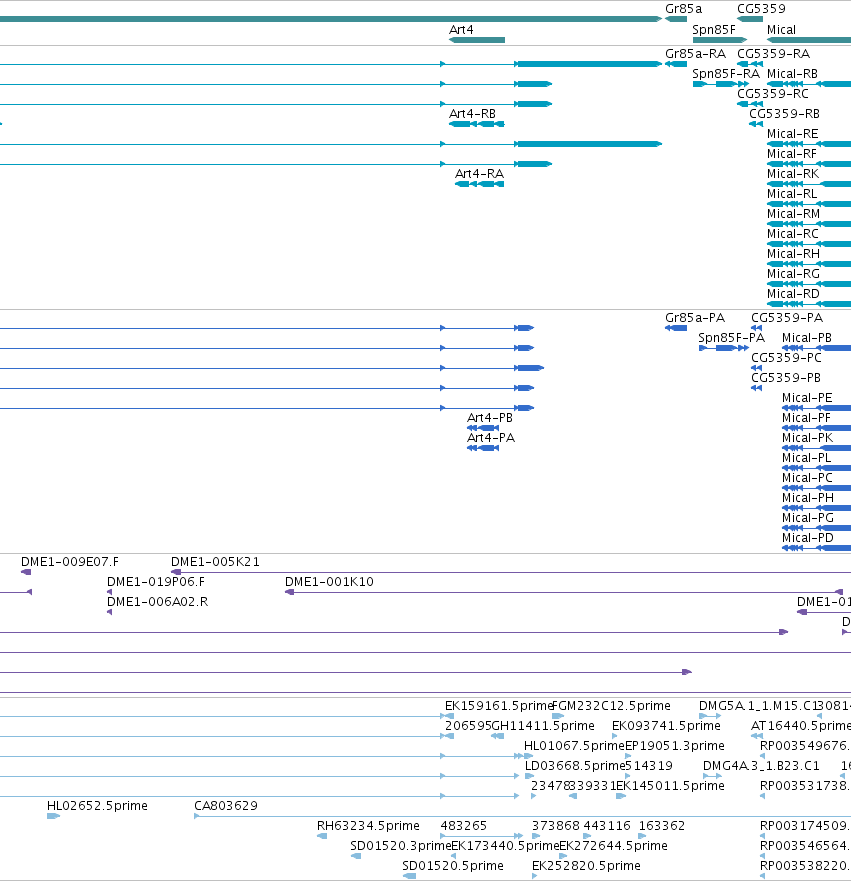The height and width of the screenshot is (881, 851).
Task: Select the EK159161.5prime EST
Action: pyautogui.click(x=449, y=716)
